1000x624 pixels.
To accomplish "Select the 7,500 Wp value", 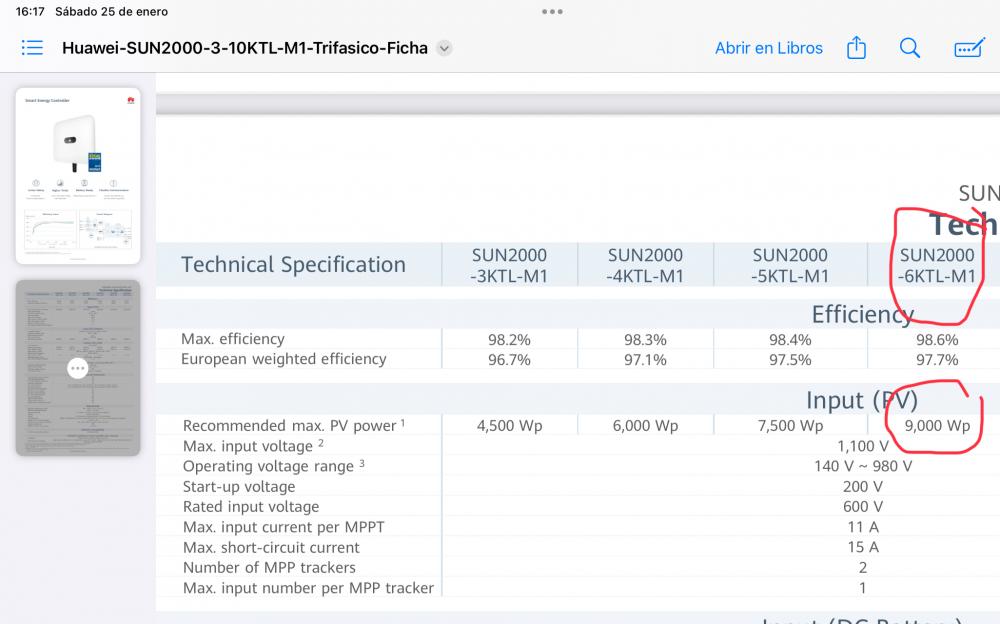I will coord(790,426).
